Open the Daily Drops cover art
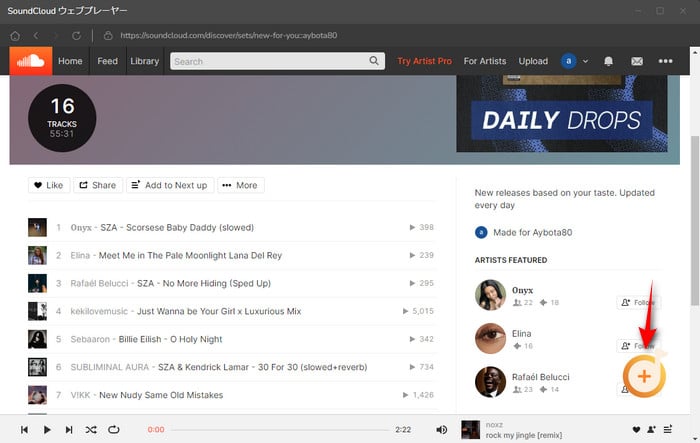This screenshot has width=700, height=443. pos(562,113)
